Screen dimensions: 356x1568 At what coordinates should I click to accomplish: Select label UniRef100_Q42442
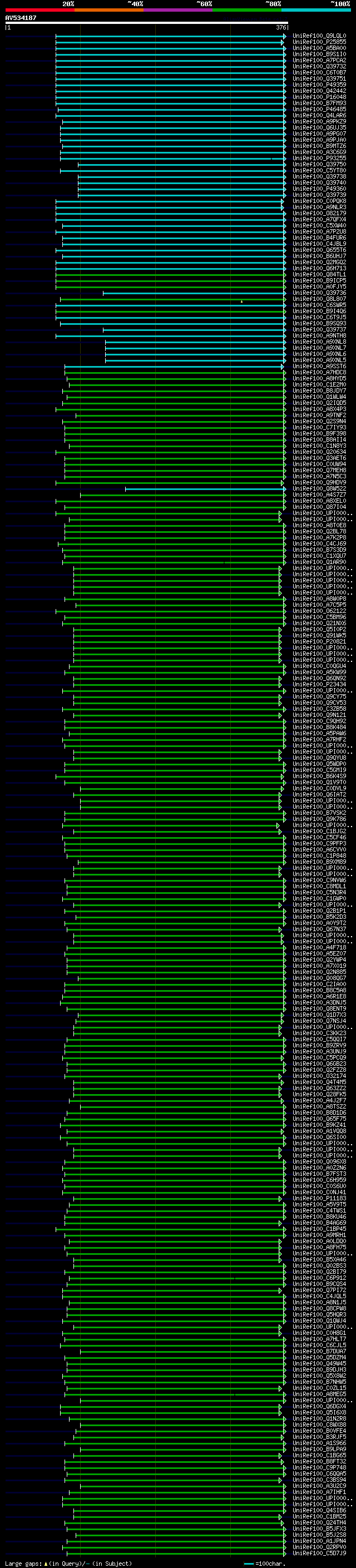coord(319,91)
